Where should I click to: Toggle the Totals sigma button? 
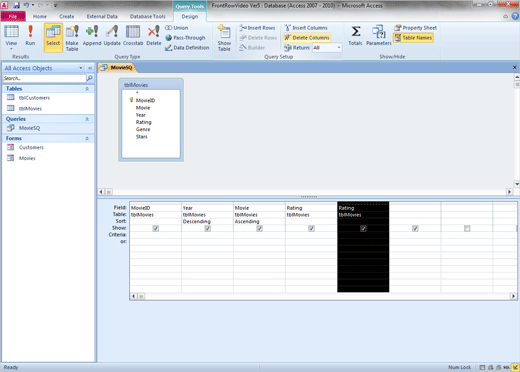355,35
